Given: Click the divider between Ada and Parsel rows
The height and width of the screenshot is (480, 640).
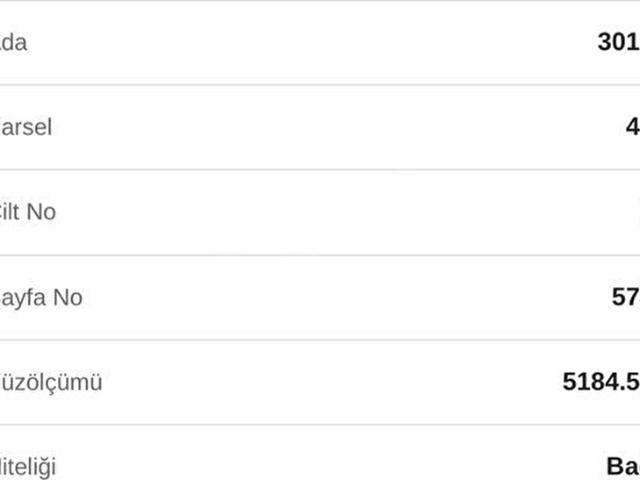Looking at the screenshot, I should pos(320,85).
